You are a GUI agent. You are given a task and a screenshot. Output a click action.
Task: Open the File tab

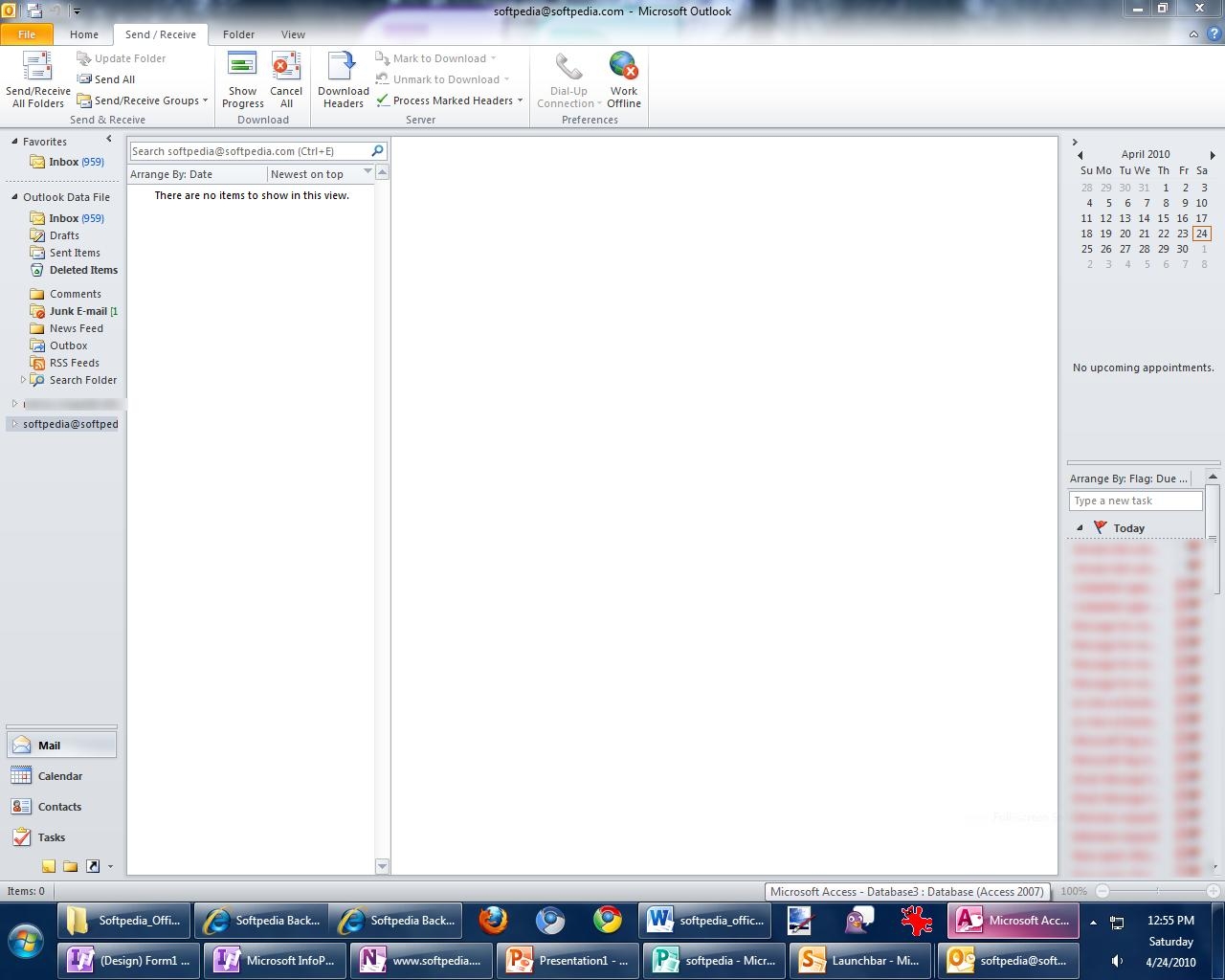click(27, 34)
